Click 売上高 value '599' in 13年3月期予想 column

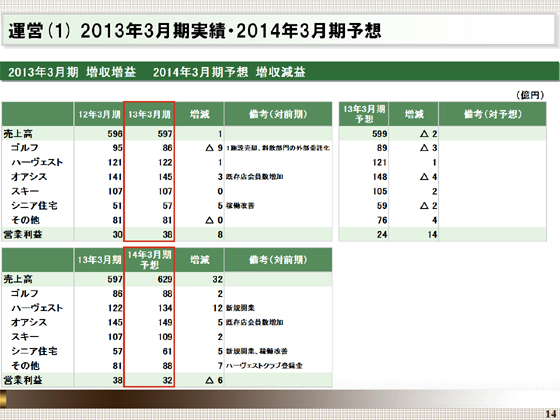(x=379, y=134)
